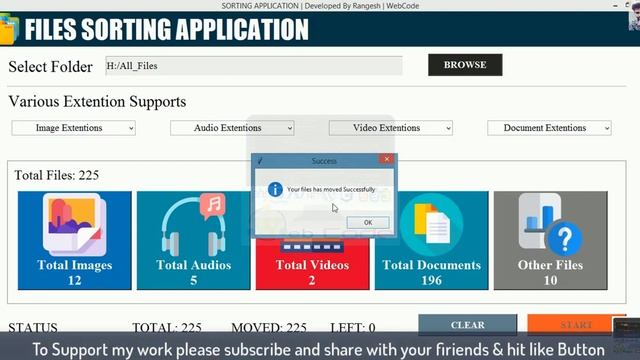640x360 pixels.
Task: Click the 'Your files has moved Successfully' message
Action: (x=331, y=189)
